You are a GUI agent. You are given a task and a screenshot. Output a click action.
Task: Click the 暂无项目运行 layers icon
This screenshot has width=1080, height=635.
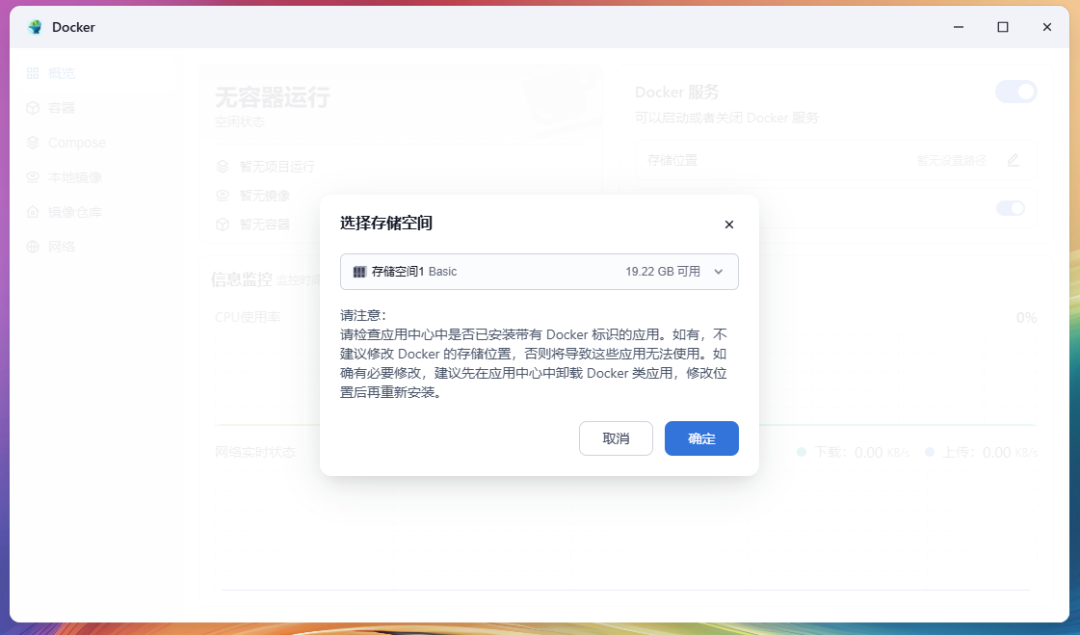click(222, 167)
